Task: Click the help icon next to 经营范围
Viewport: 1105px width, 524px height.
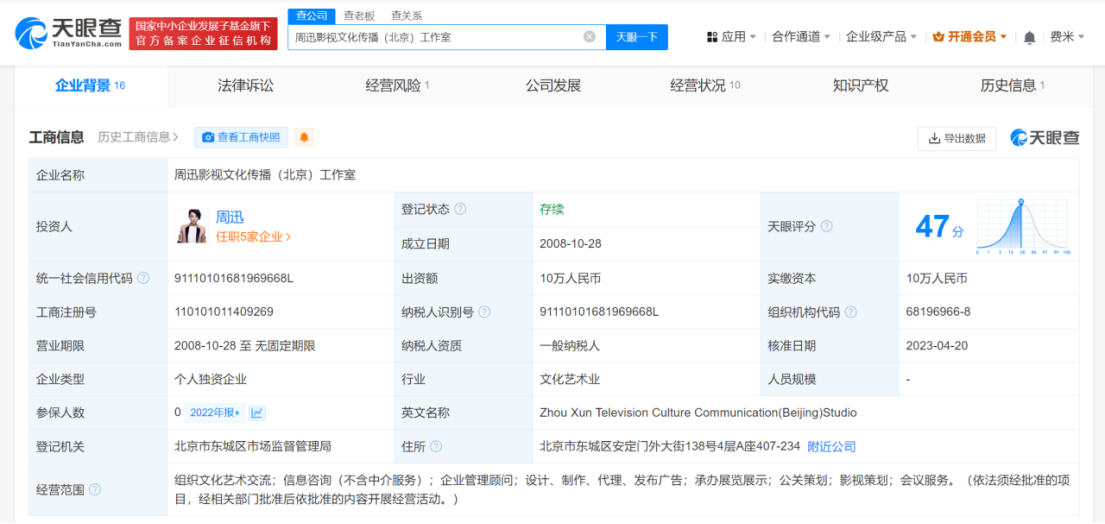Action: (95, 489)
